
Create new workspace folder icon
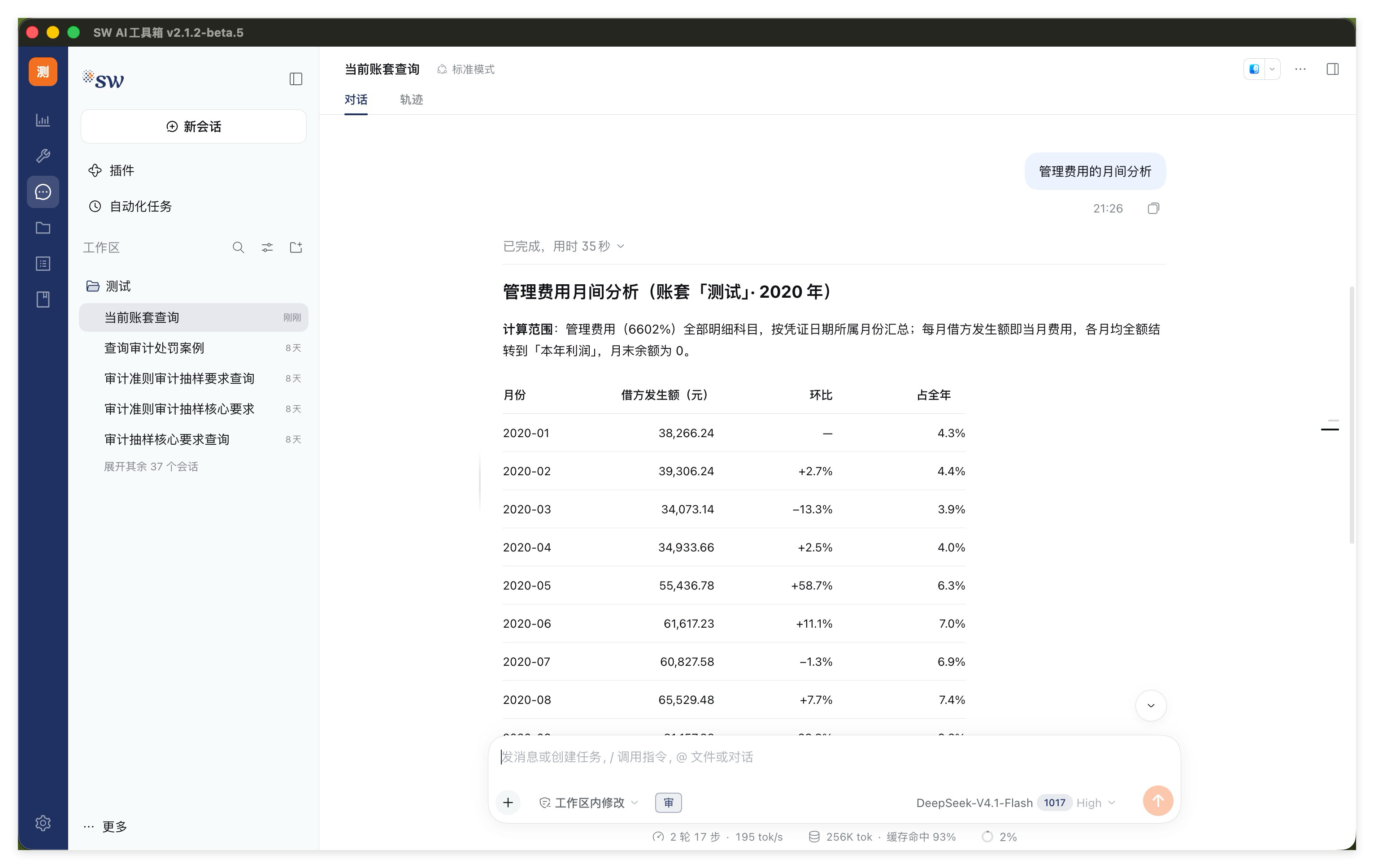[296, 247]
